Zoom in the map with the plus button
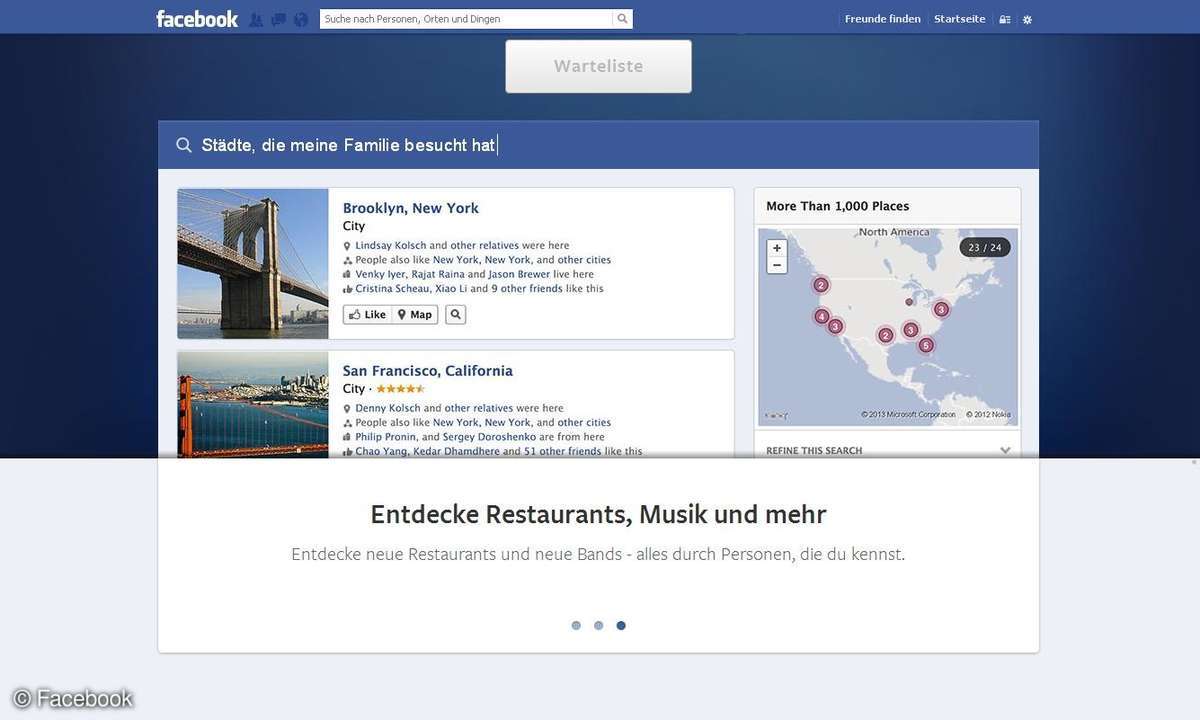The height and width of the screenshot is (720, 1200). coord(777,248)
